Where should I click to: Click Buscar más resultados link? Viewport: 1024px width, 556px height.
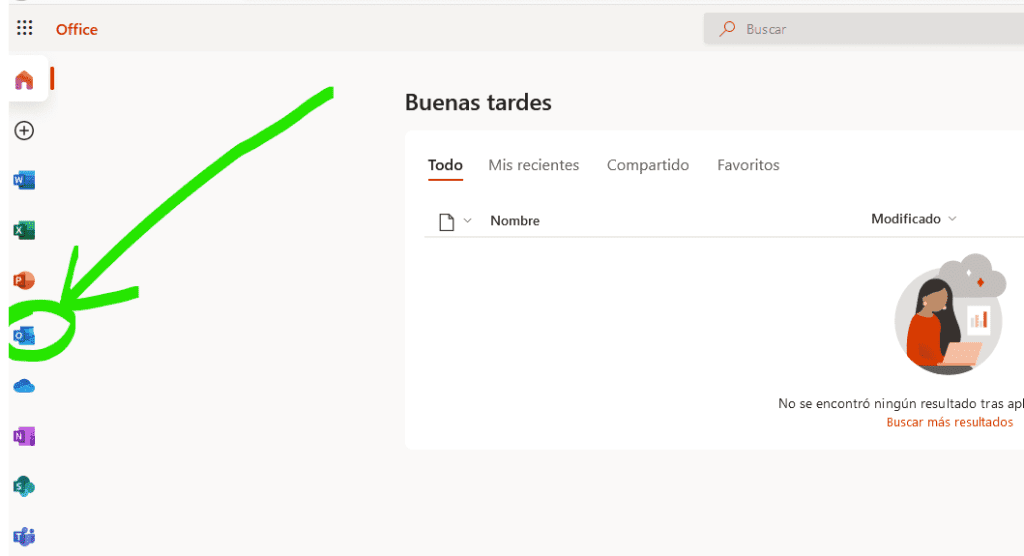[950, 422]
